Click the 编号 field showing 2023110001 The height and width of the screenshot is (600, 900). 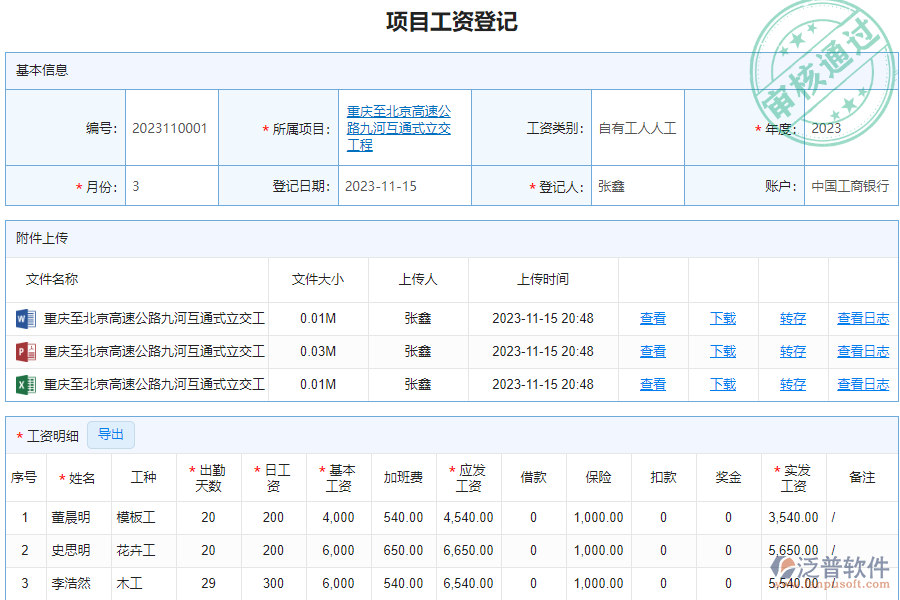(170, 127)
